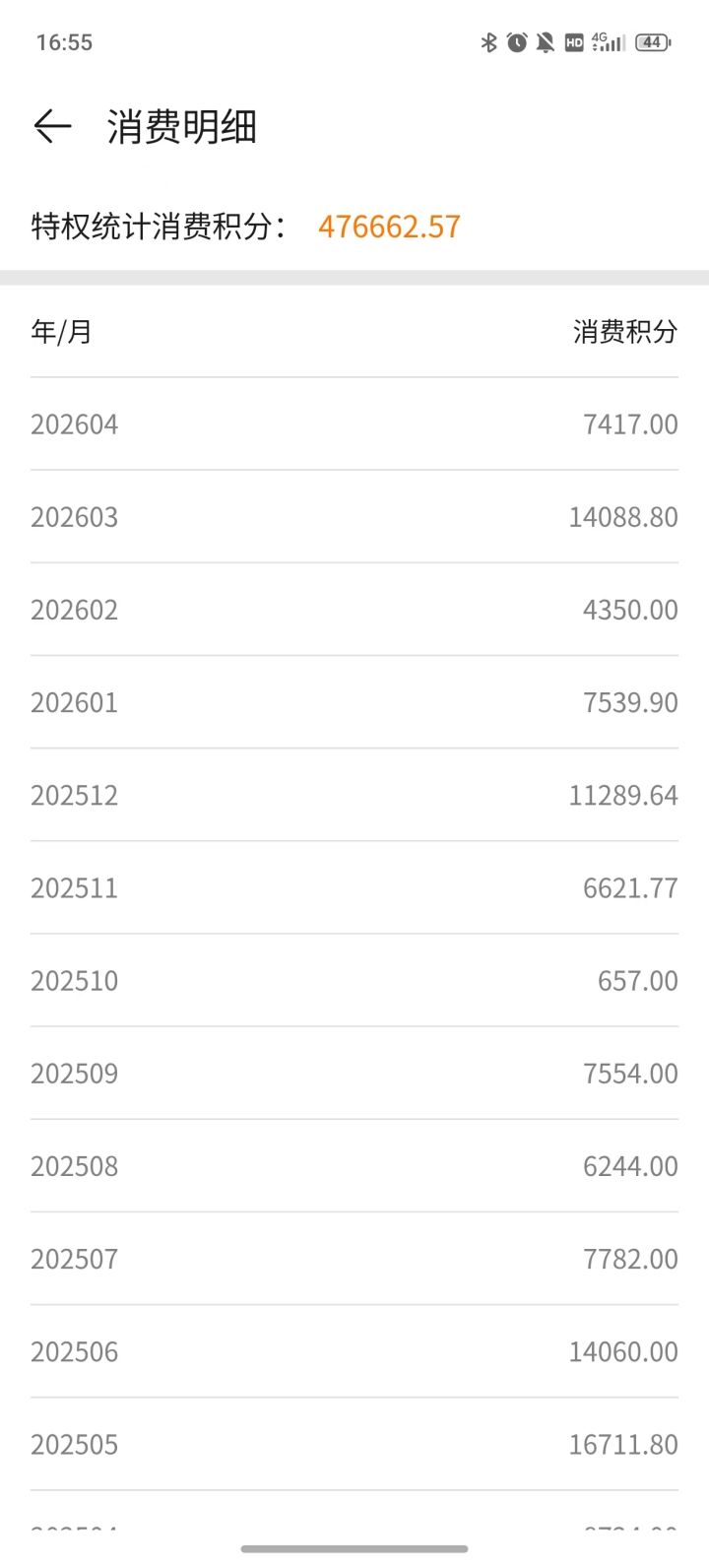
Task: Tap the 消费积分 column header
Action: (x=625, y=332)
